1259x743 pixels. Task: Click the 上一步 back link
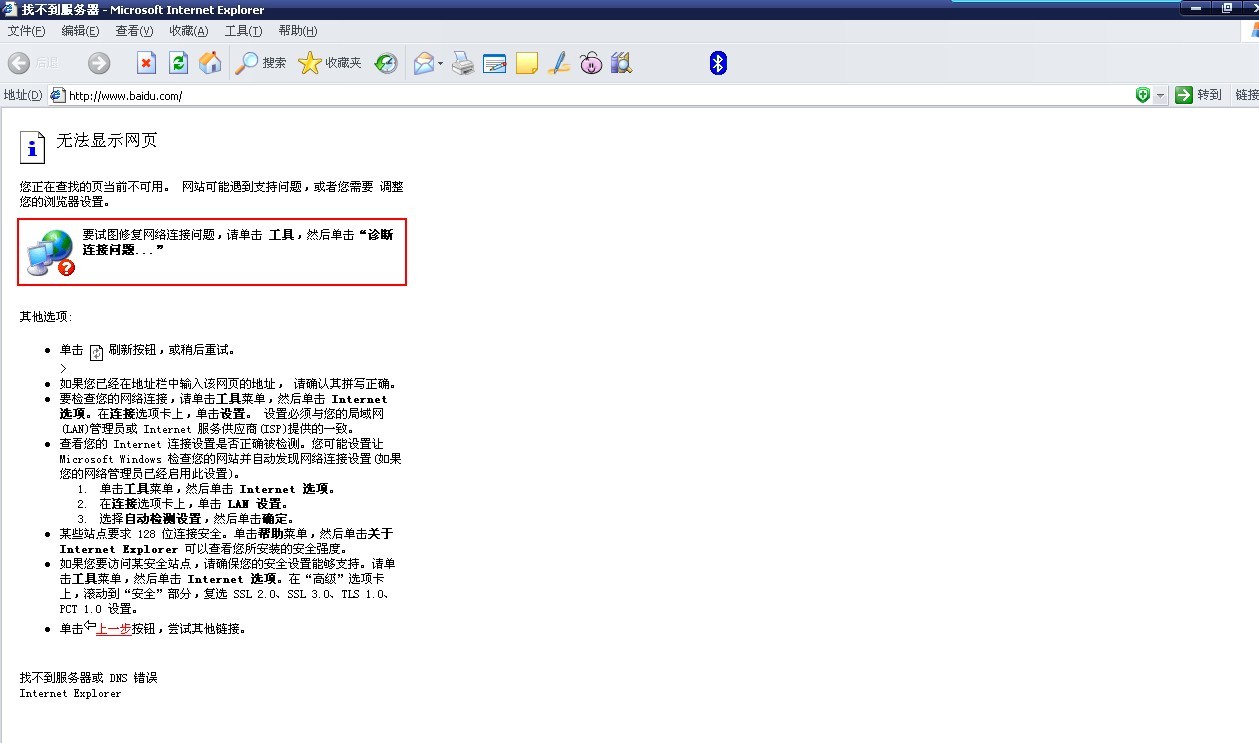[113, 629]
